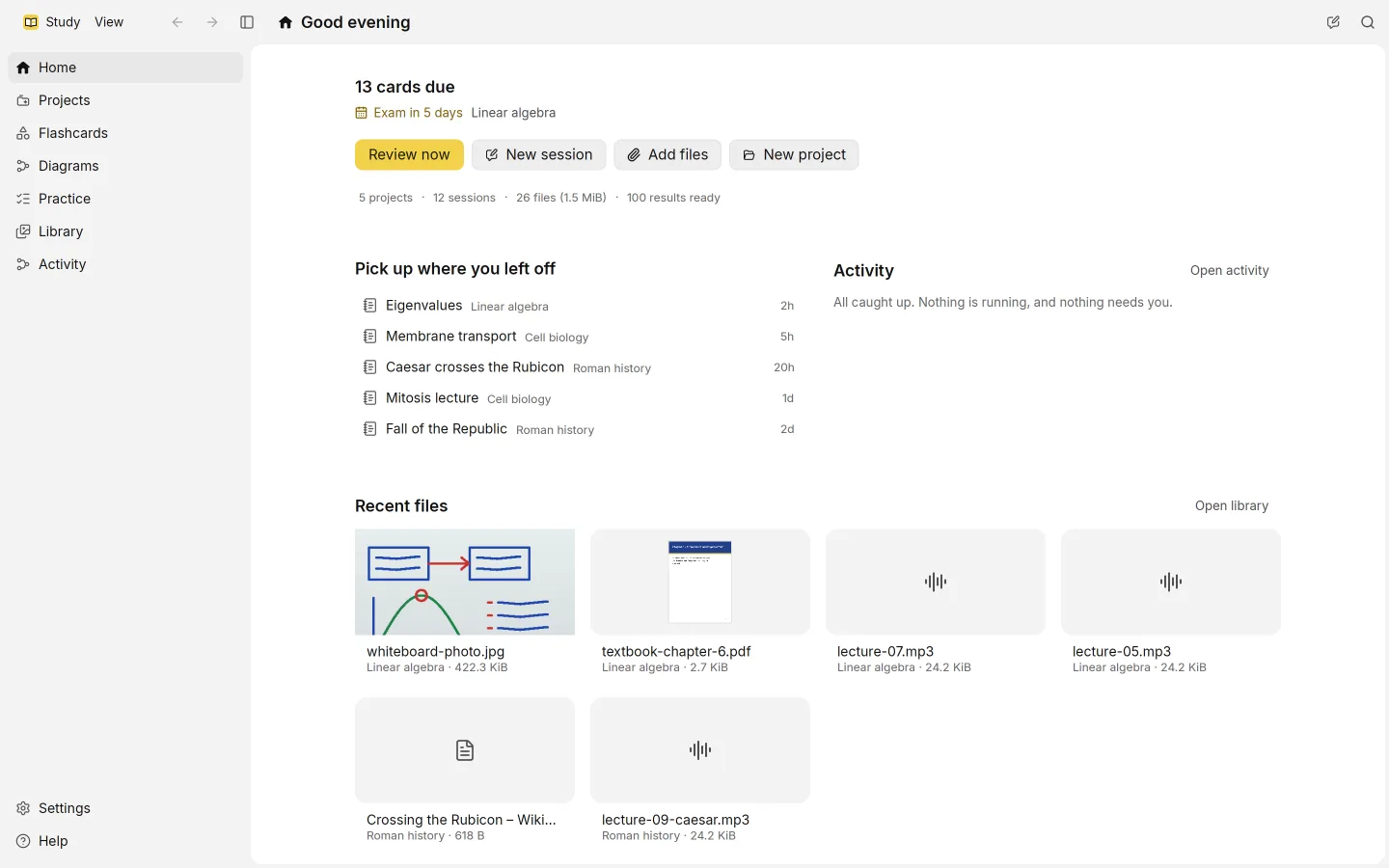Open the Eigenvalues session
The height and width of the screenshot is (868, 1389).
[579, 306]
